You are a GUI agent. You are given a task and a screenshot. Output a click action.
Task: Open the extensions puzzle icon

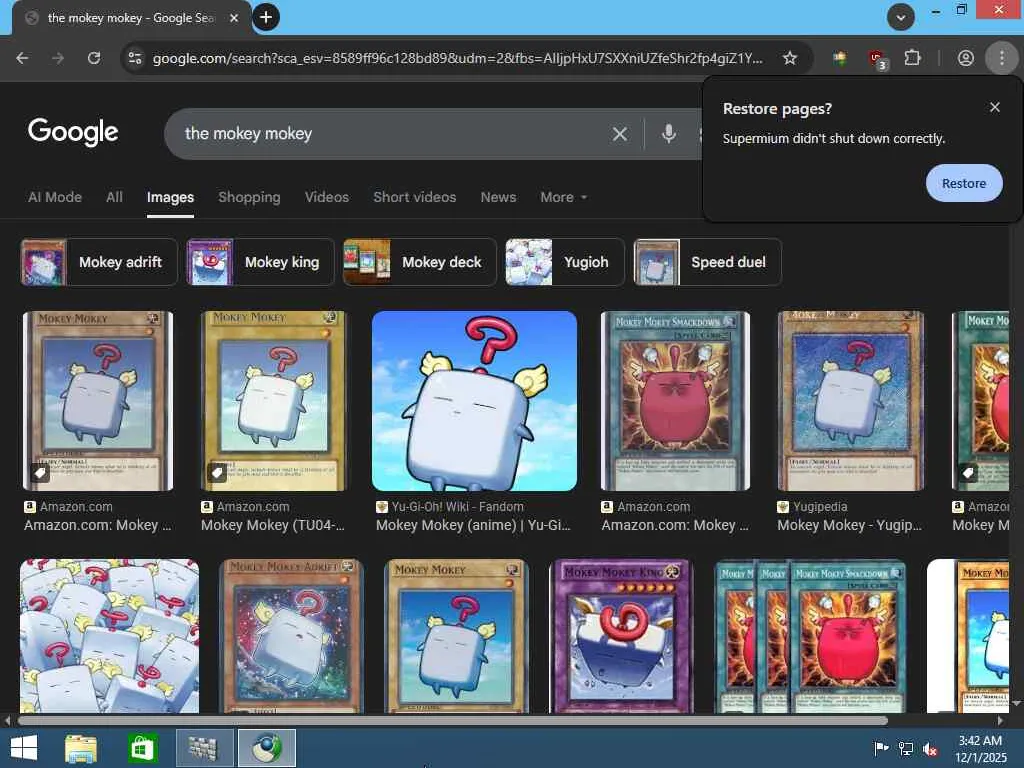(x=912, y=58)
